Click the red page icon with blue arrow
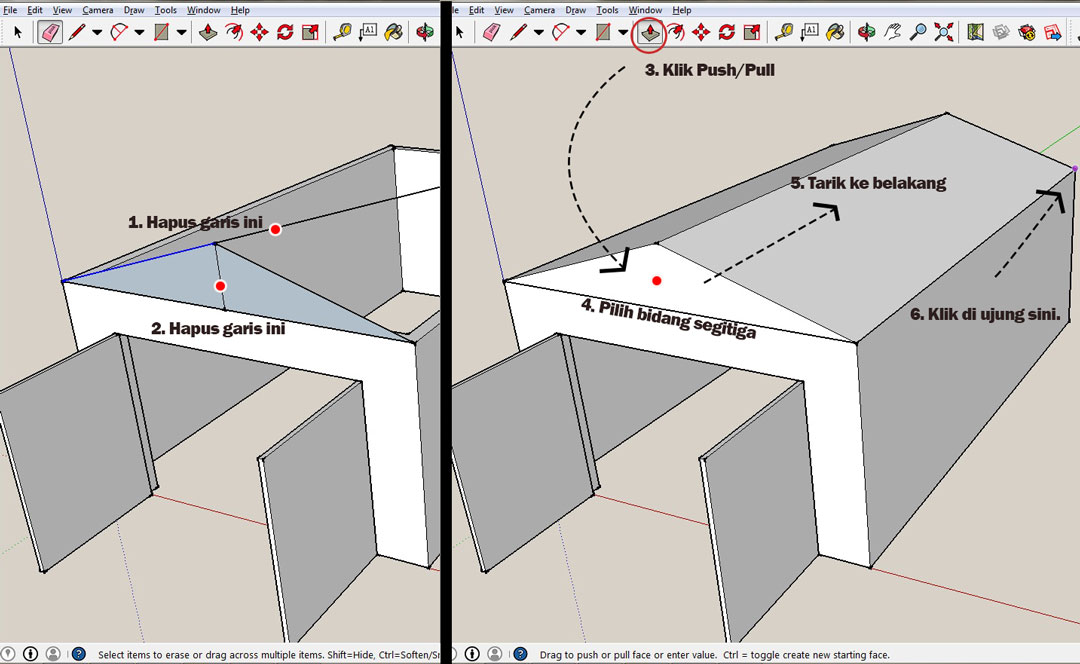The height and width of the screenshot is (664, 1080). point(1053,32)
